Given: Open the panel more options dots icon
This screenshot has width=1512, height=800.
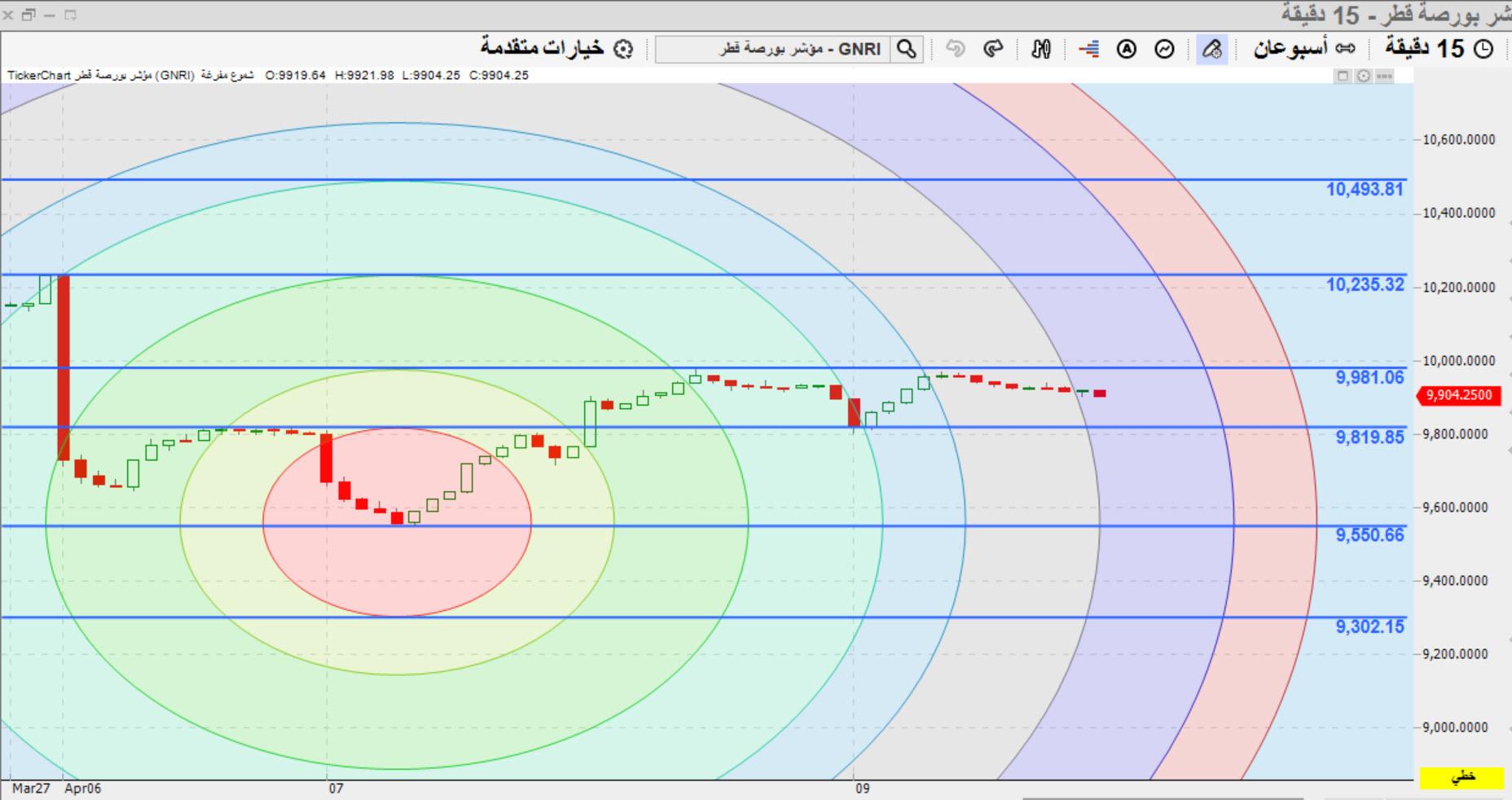Looking at the screenshot, I should [1384, 76].
